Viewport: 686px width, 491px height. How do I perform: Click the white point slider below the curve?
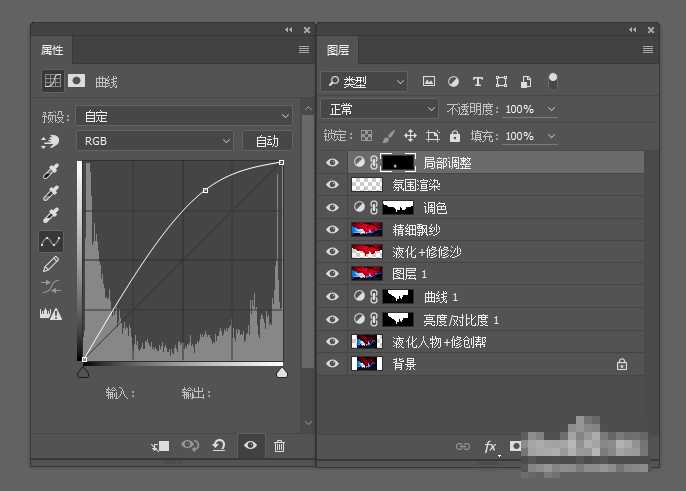282,372
